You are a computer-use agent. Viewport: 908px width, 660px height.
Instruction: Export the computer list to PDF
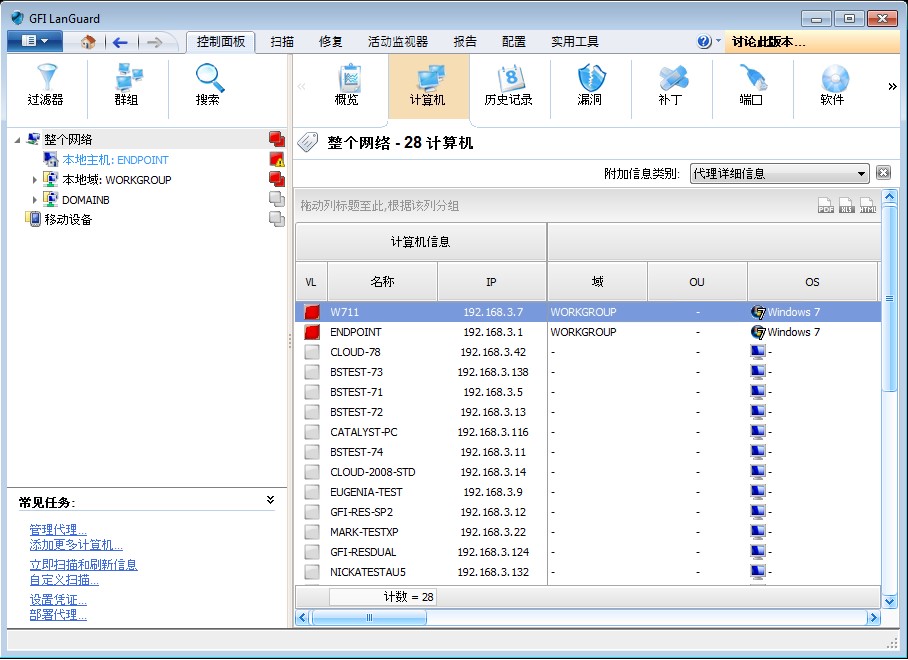coord(826,206)
